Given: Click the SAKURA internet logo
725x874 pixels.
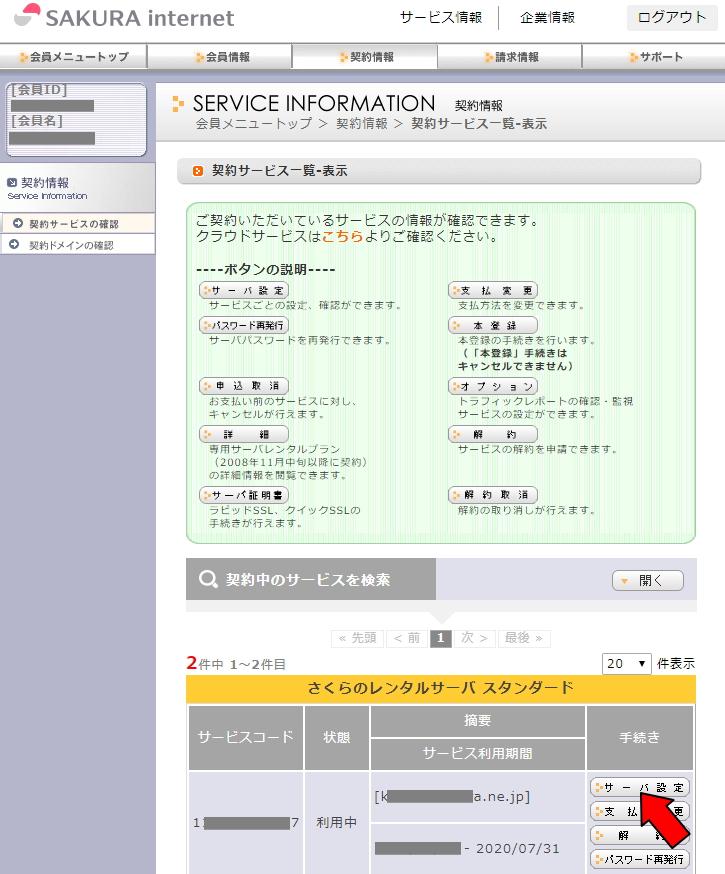Looking at the screenshot, I should 123,17.
